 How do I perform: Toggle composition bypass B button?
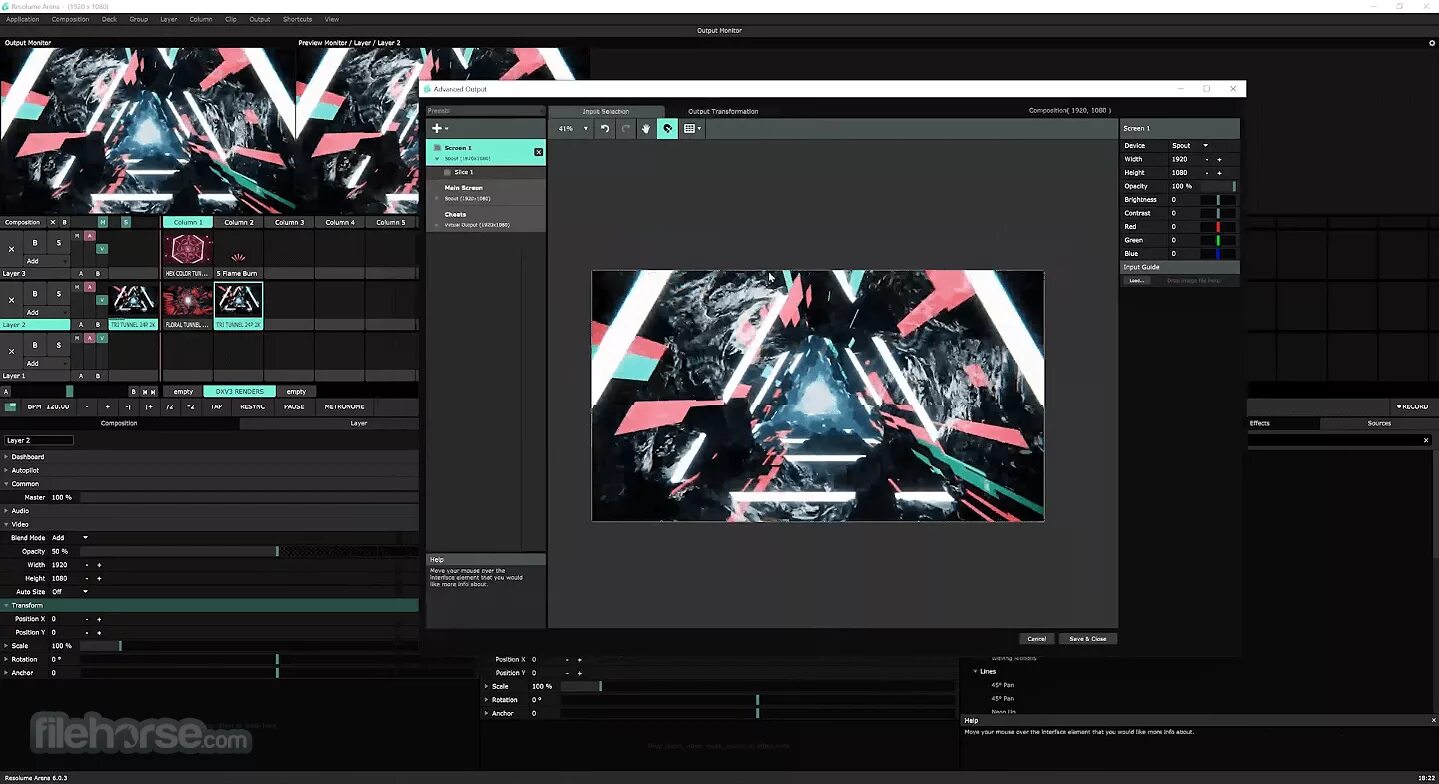coord(65,222)
